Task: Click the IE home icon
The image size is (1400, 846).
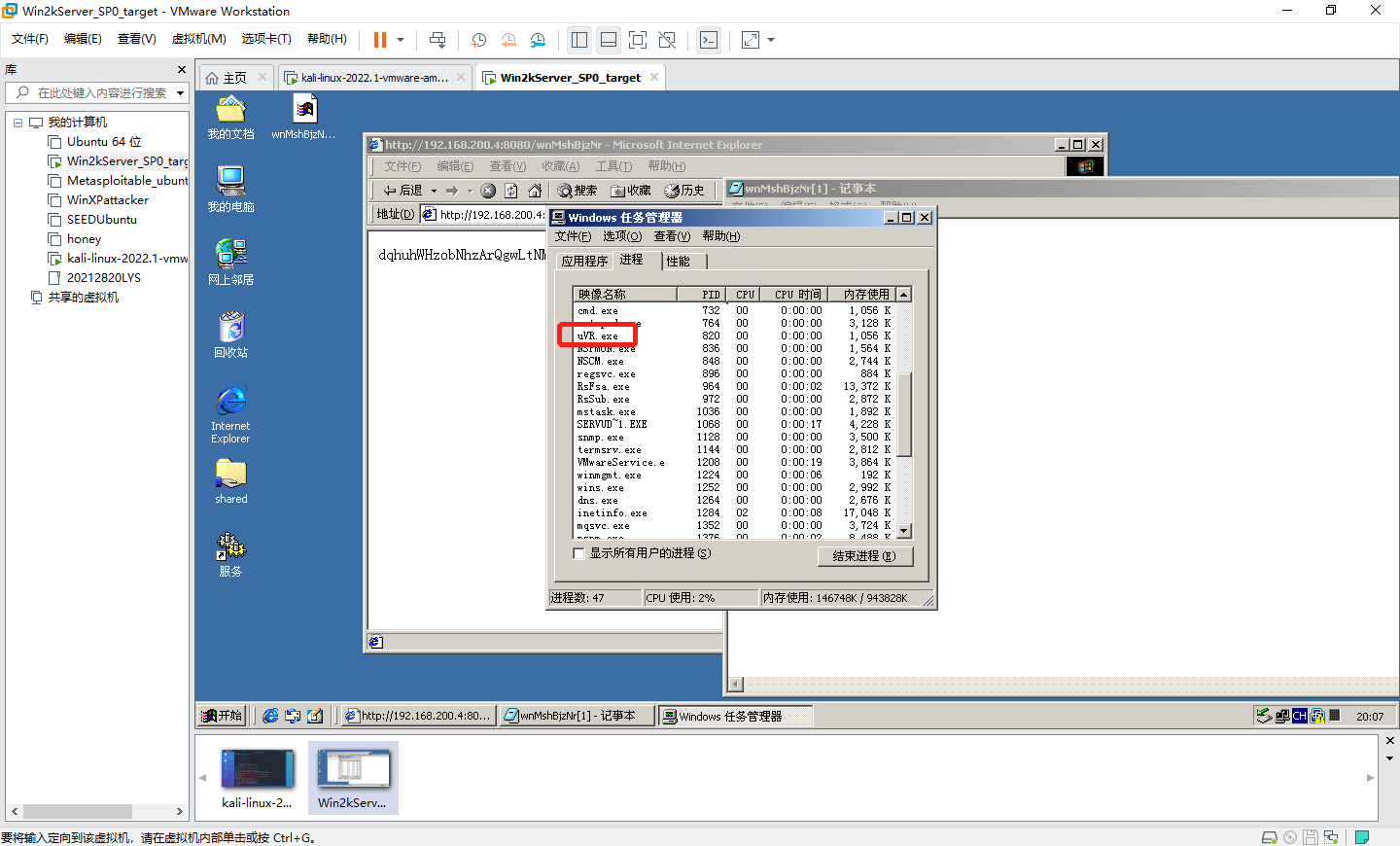Action: (535, 191)
